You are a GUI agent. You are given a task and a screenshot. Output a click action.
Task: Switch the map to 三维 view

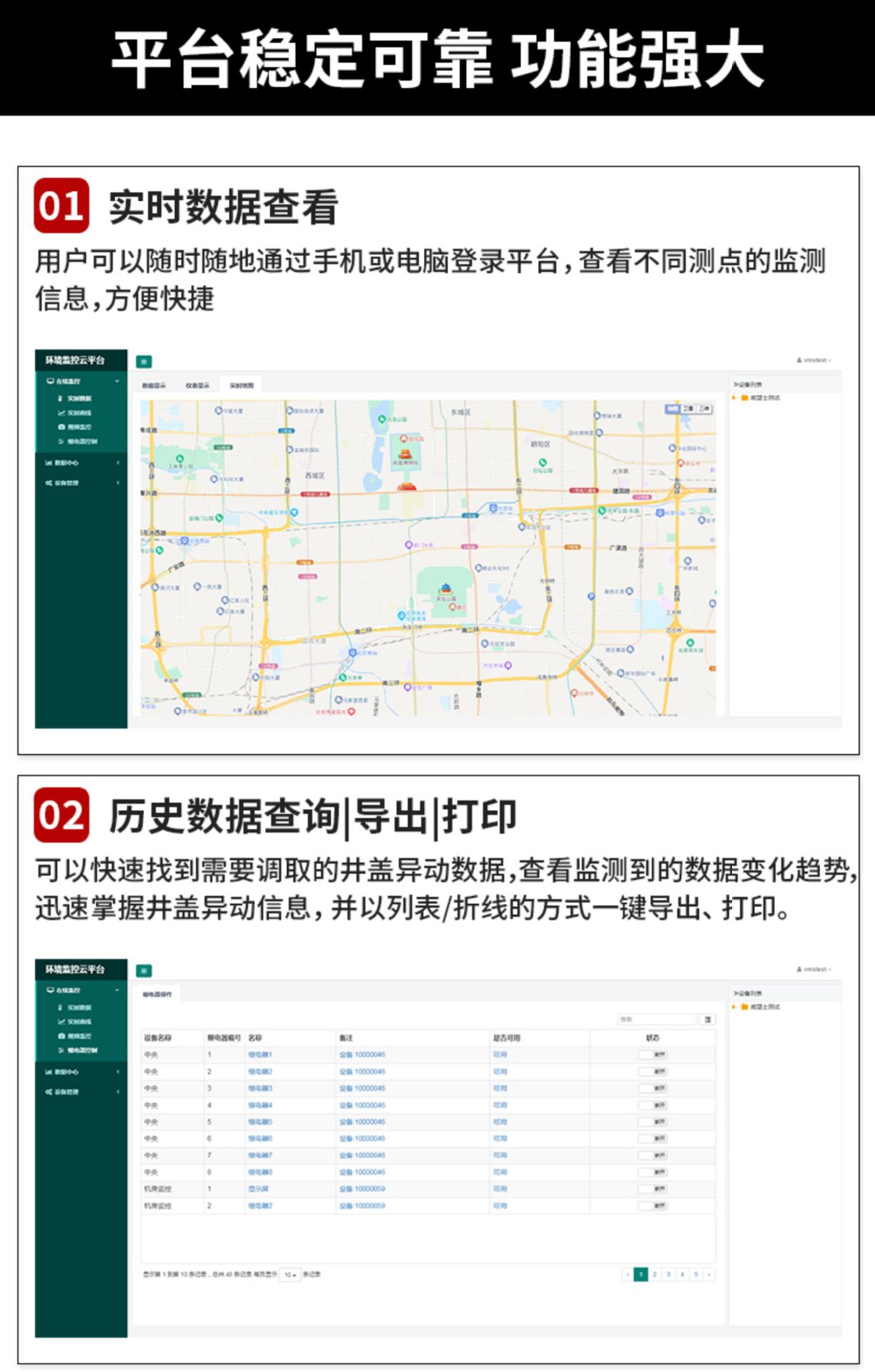point(704,409)
